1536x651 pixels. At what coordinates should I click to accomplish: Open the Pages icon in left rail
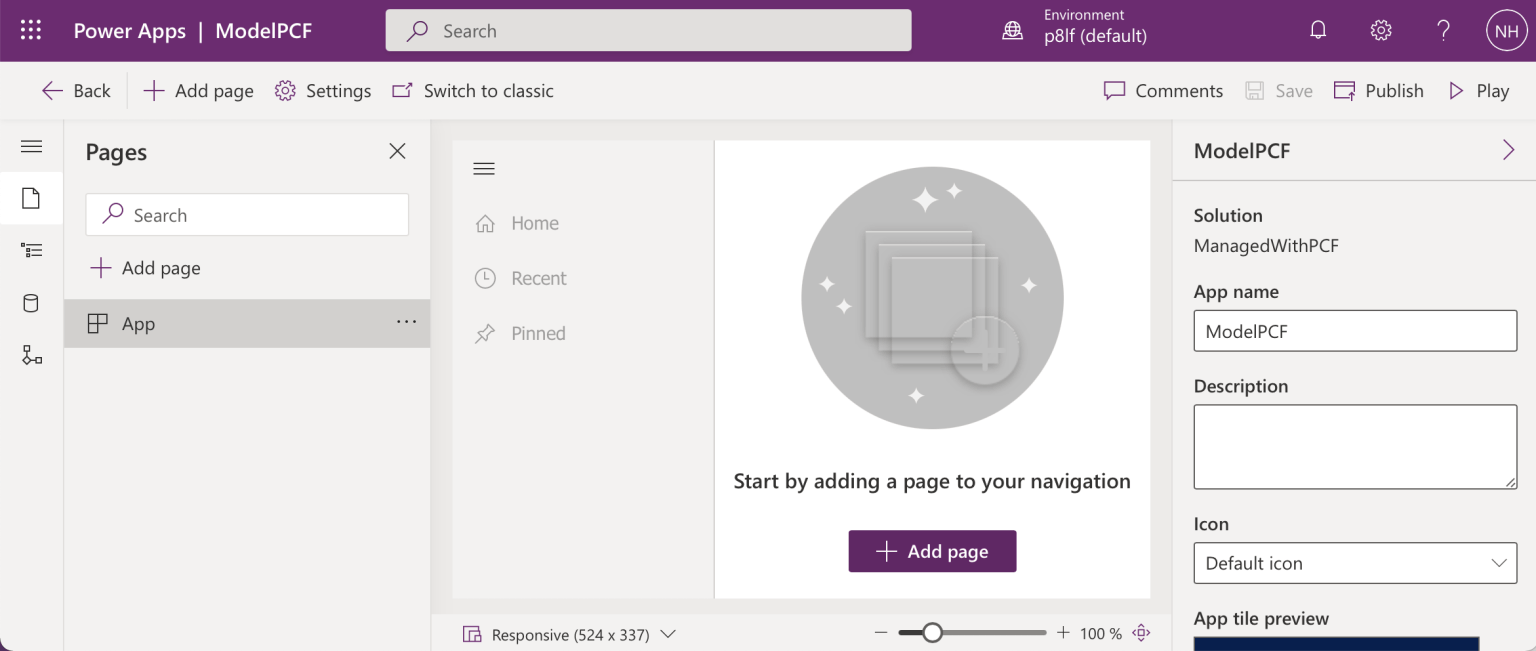(x=31, y=198)
